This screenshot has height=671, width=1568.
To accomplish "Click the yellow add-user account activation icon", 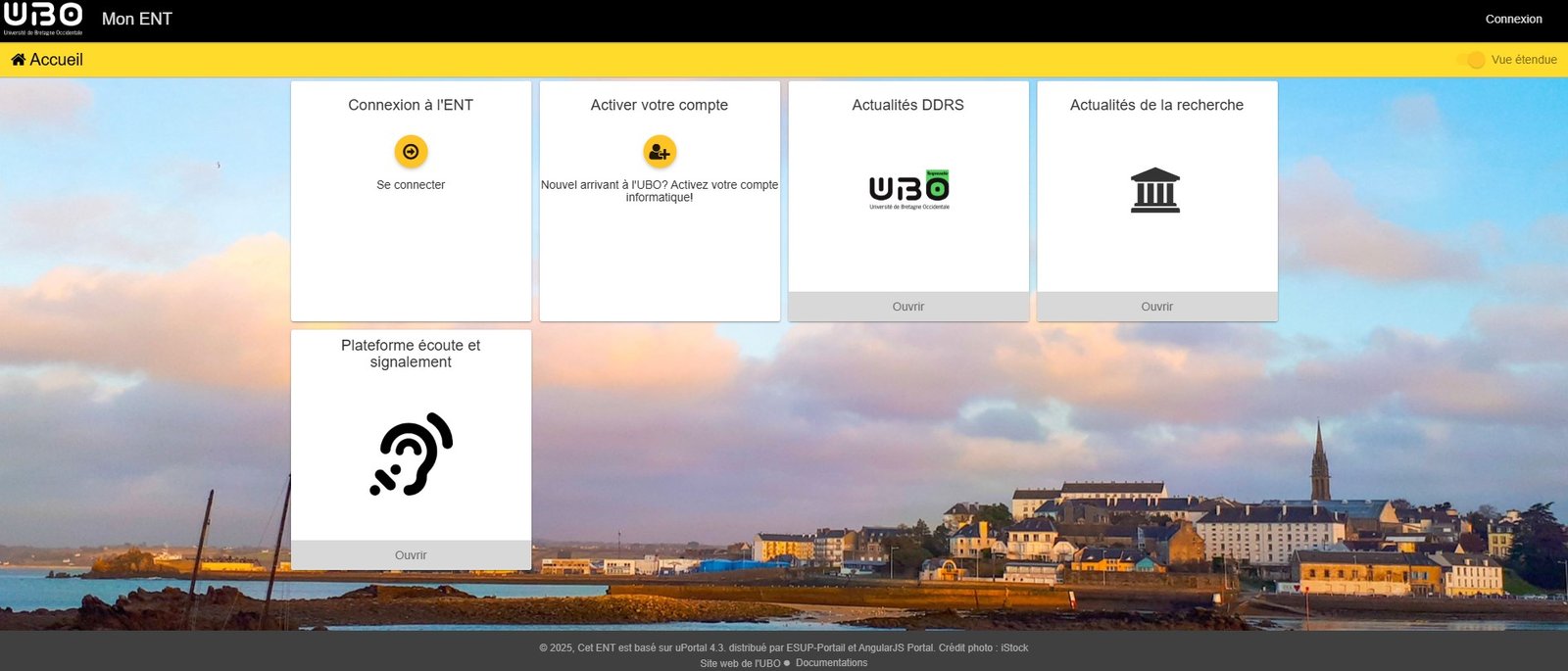I will tap(660, 152).
